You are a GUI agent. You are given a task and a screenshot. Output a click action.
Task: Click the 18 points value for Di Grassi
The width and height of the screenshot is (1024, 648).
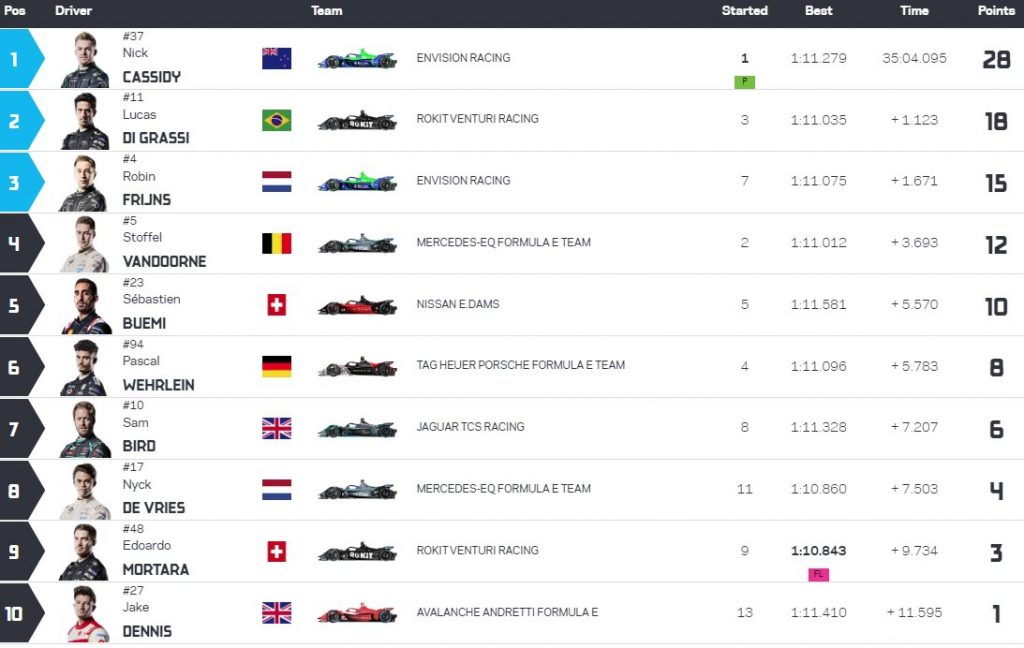click(996, 122)
